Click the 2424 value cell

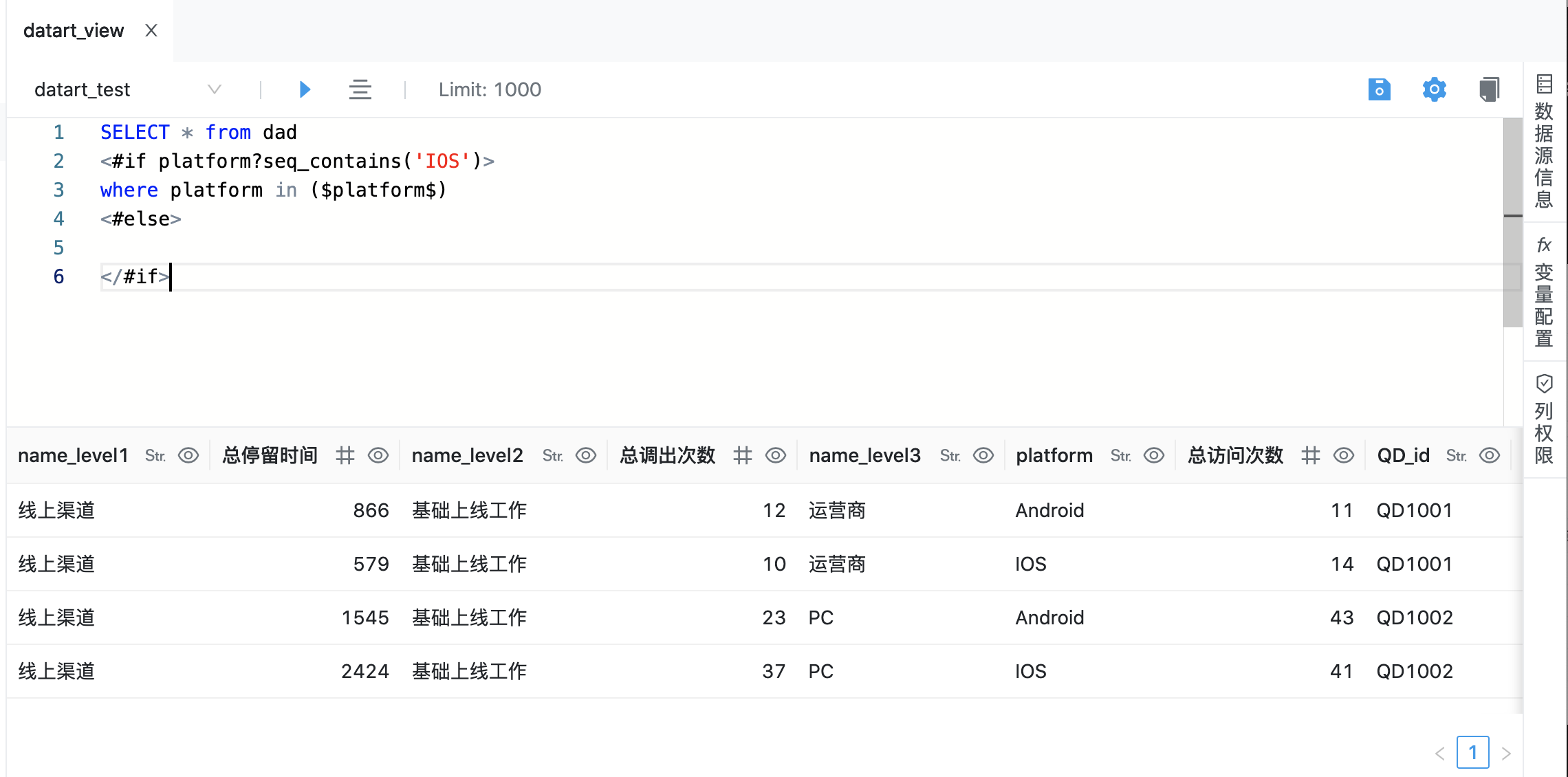365,671
